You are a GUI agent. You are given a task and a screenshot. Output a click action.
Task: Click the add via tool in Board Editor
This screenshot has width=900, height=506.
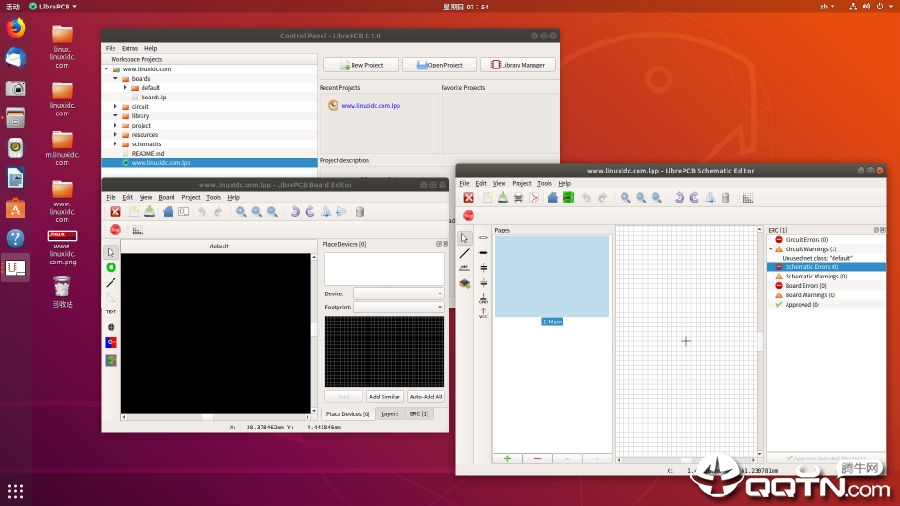point(111,267)
